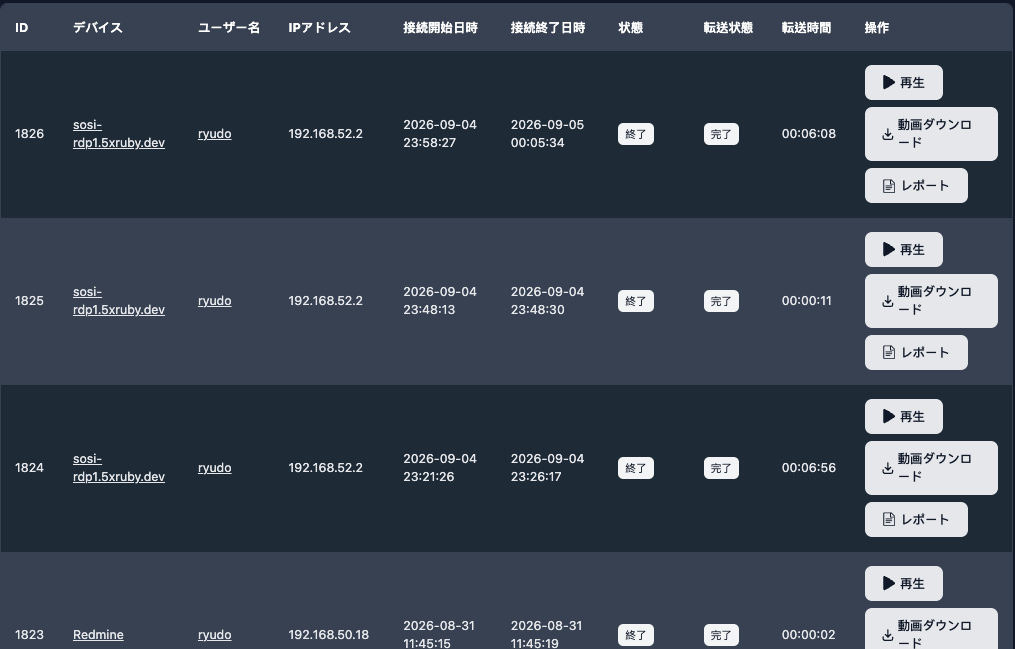Open the Redmine device link

click(x=98, y=635)
